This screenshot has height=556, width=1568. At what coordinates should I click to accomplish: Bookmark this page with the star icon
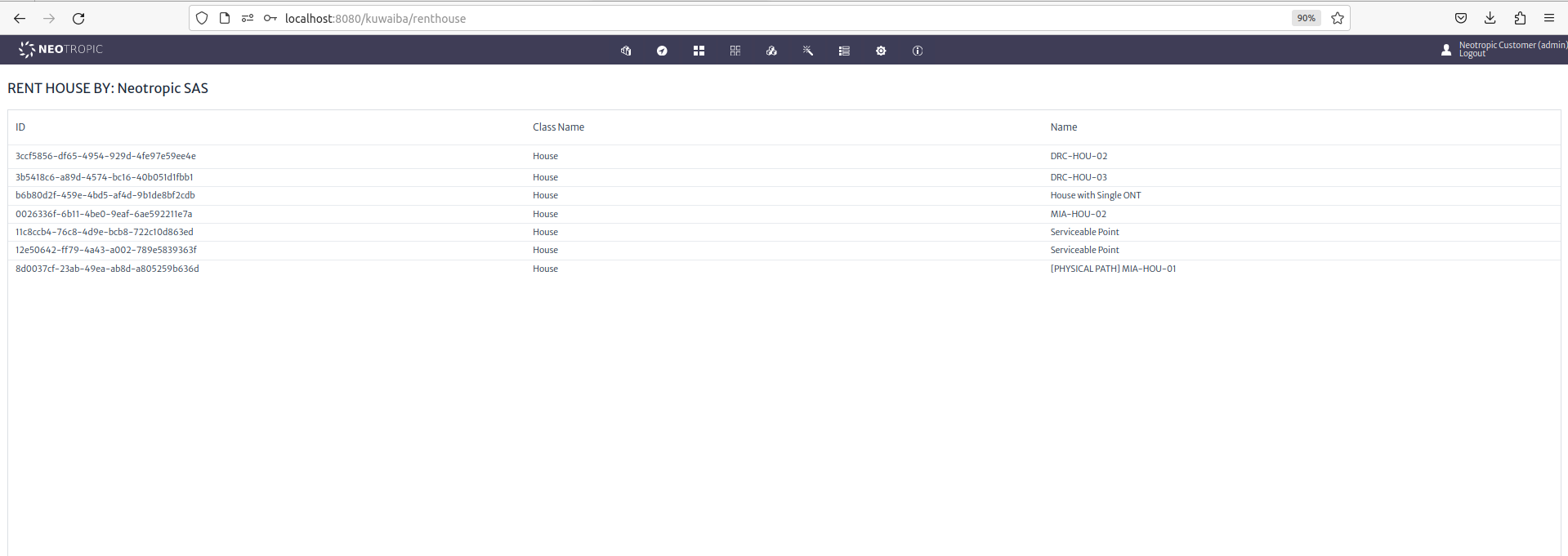click(1338, 18)
